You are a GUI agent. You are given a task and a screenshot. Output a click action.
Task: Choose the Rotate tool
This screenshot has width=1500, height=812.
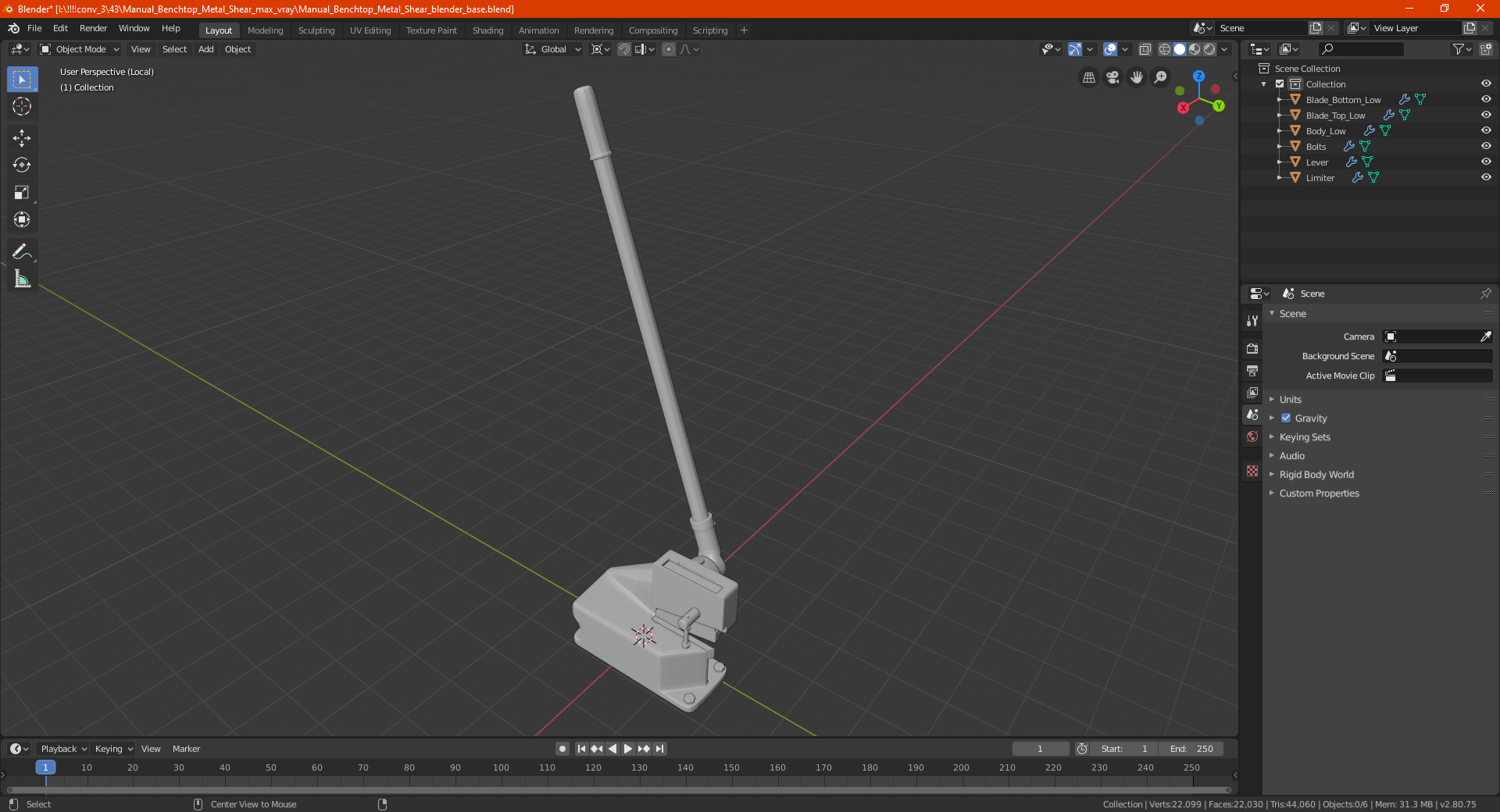point(22,165)
